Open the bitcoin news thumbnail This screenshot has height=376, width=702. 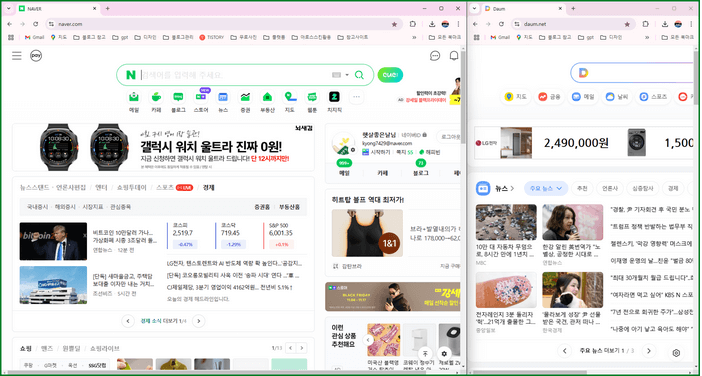[53, 241]
